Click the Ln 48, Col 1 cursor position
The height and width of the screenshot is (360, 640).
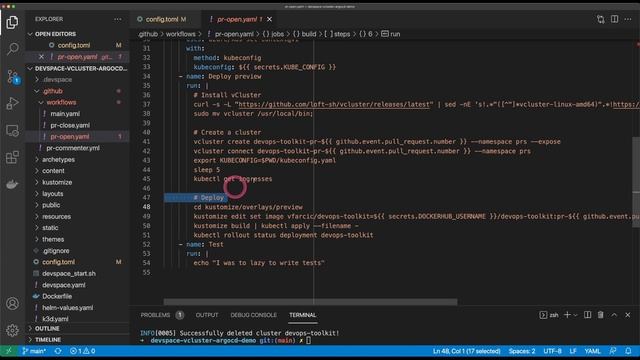pyautogui.click(x=467, y=351)
